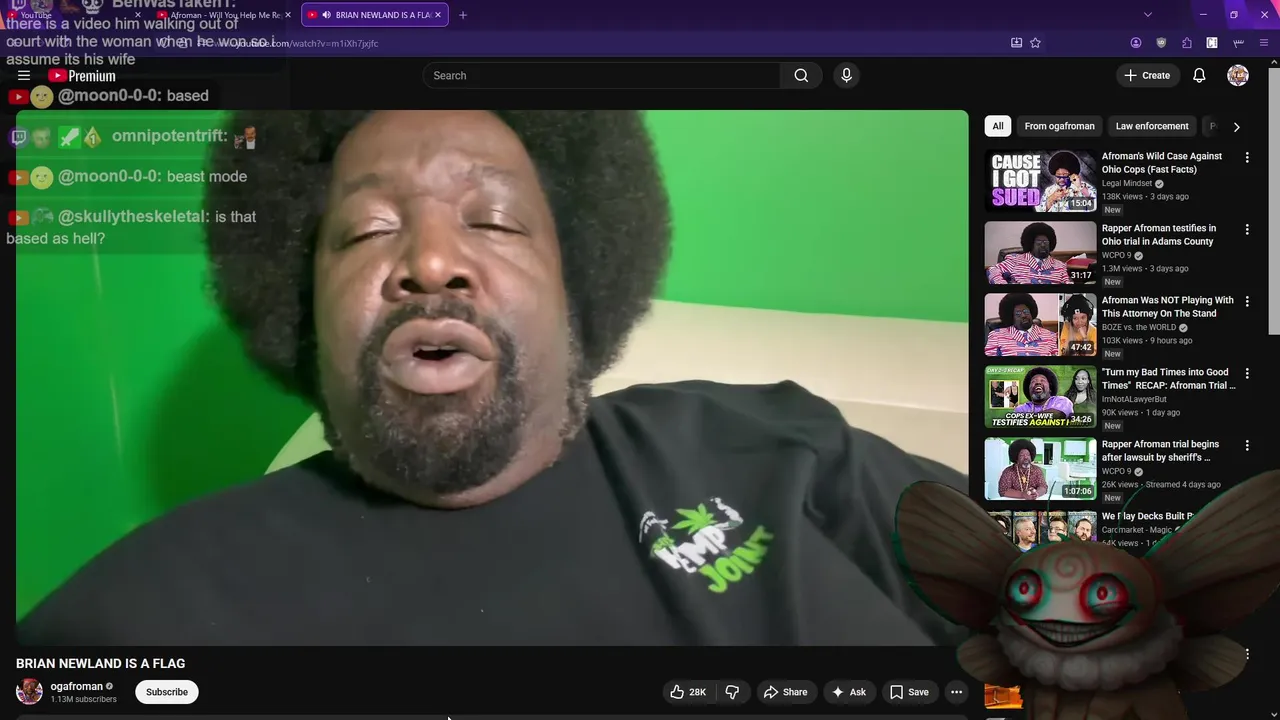
Task: Click the ImNotALawyerBut channel name
Action: click(1134, 400)
